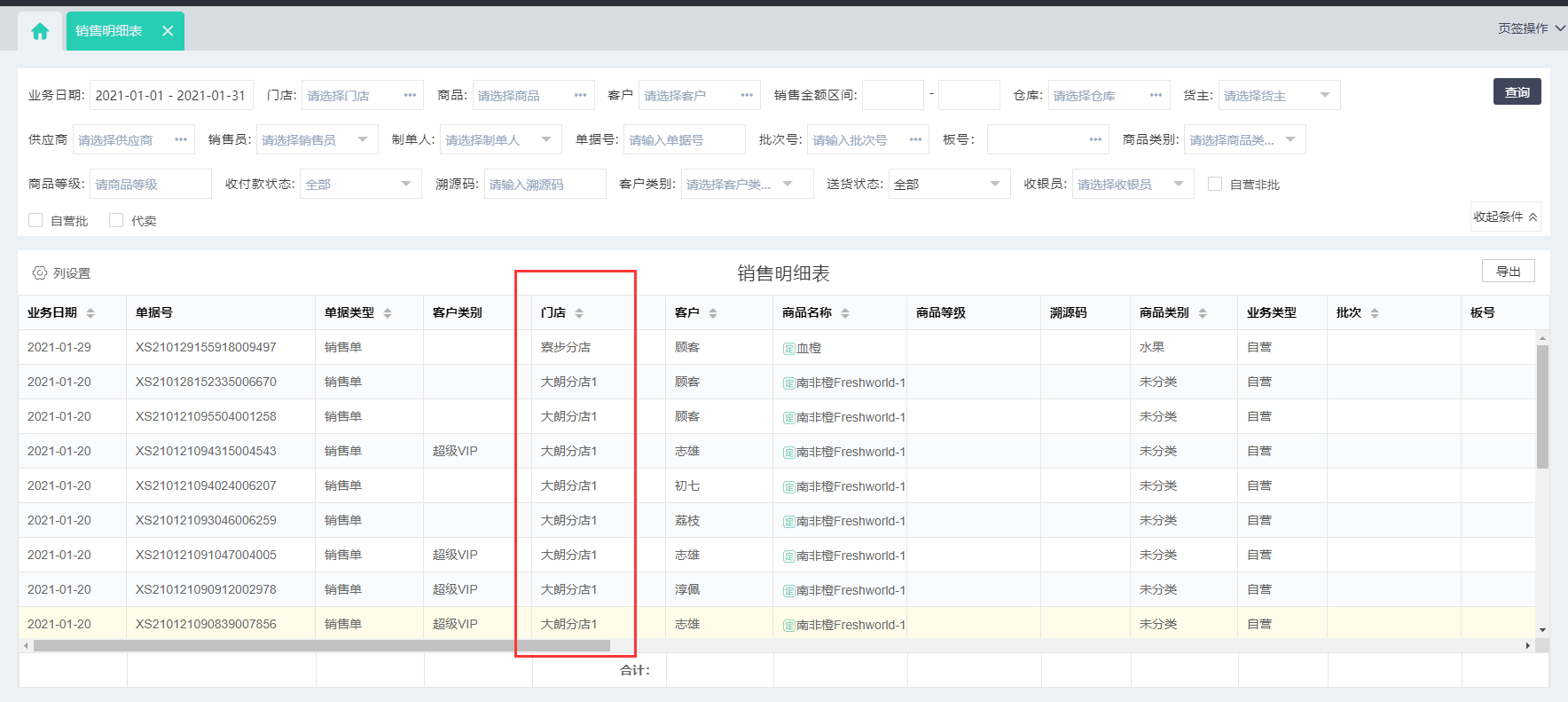Open board number picker ellipsis in 板号 field
The width and height of the screenshot is (1568, 702).
(x=1095, y=139)
